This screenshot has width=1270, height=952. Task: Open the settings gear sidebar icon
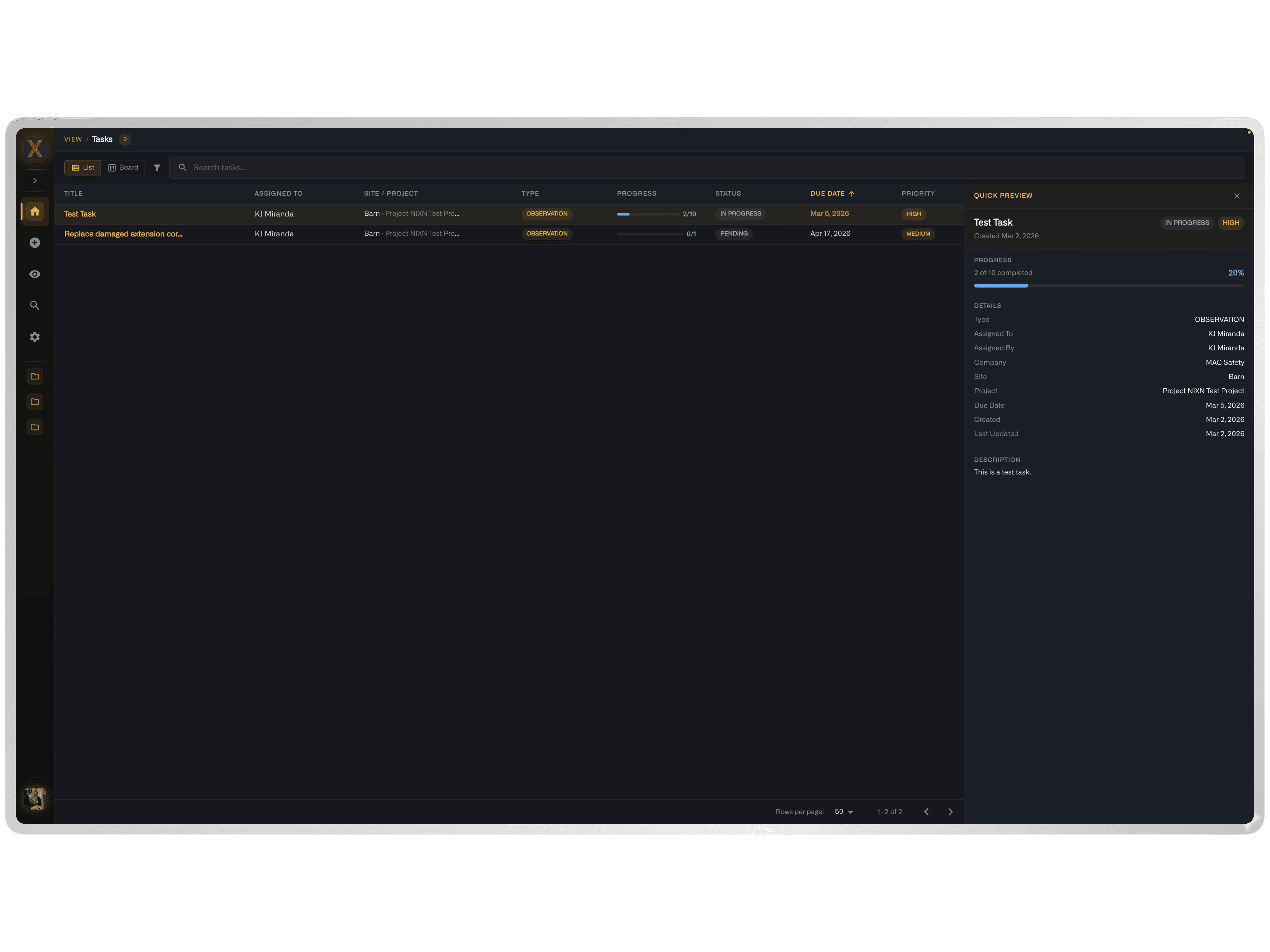pyautogui.click(x=35, y=337)
